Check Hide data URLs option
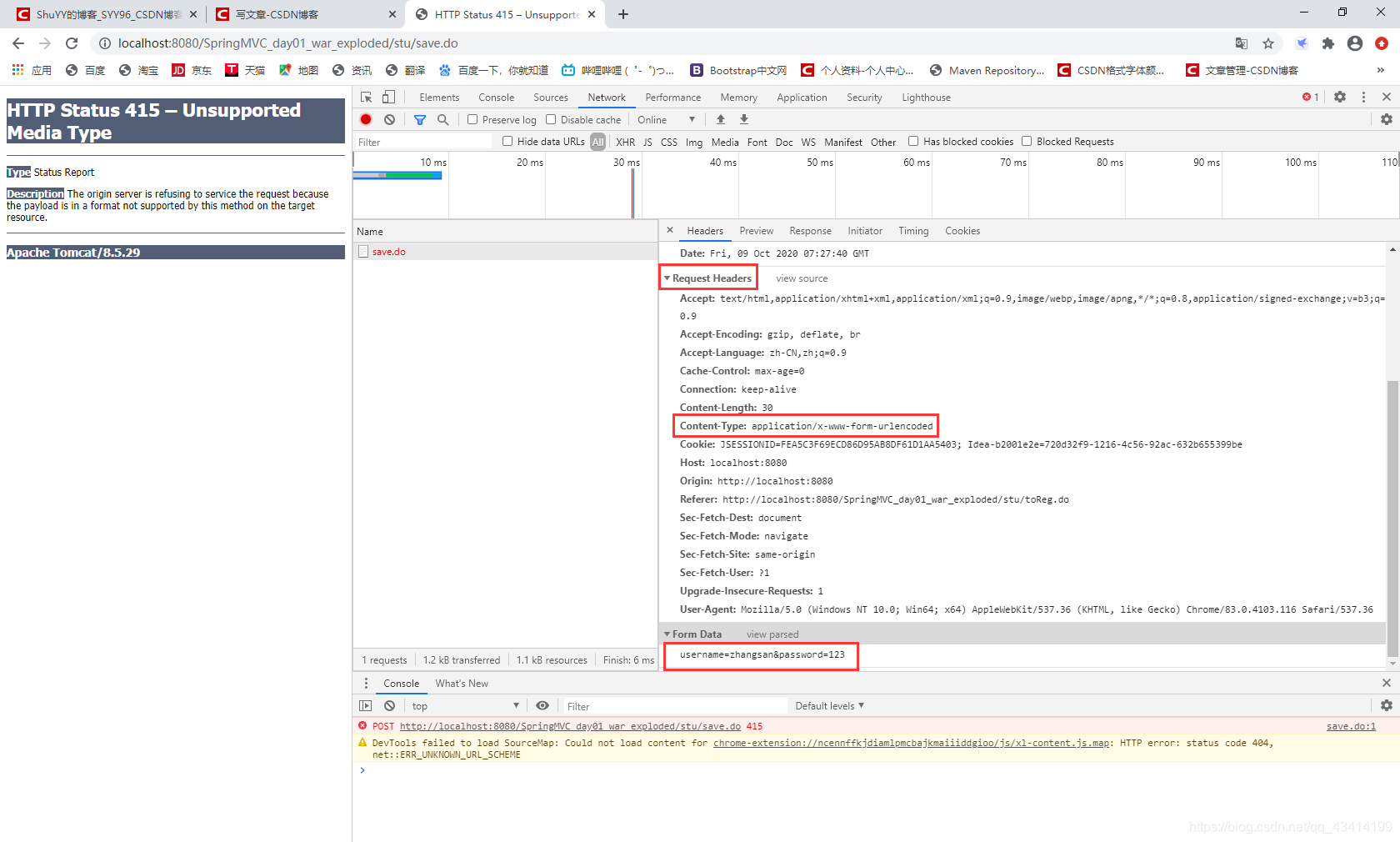This screenshot has height=842, width=1400. click(x=507, y=142)
